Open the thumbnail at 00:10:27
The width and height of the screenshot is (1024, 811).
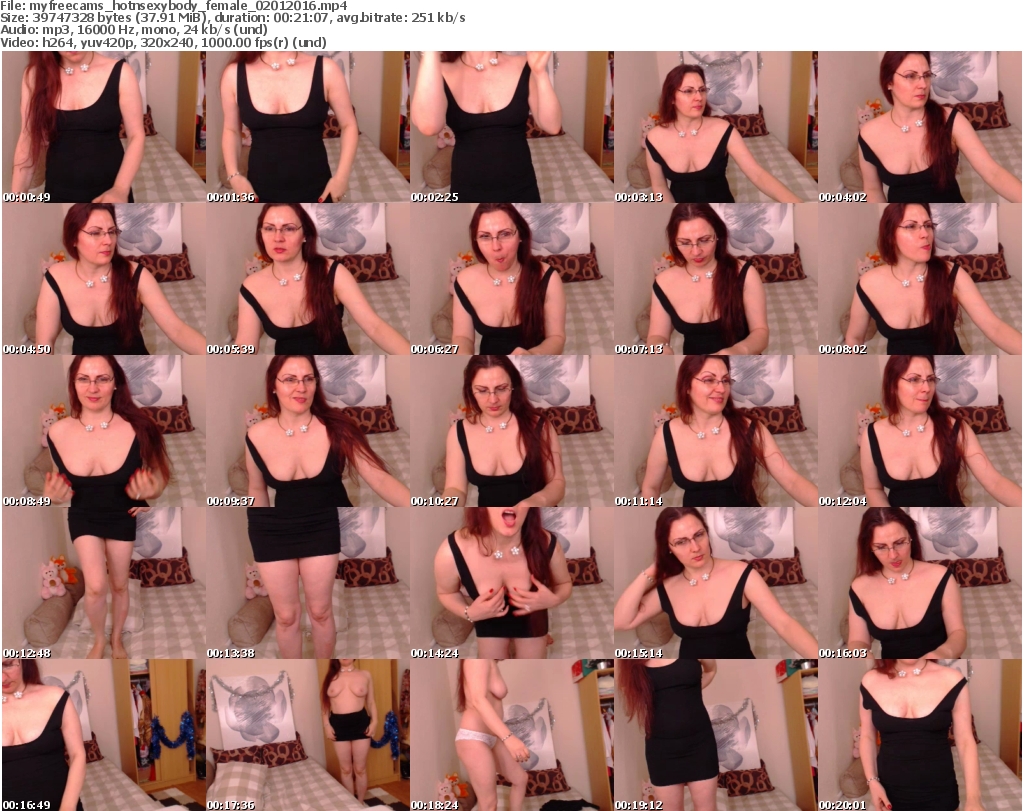(x=512, y=431)
